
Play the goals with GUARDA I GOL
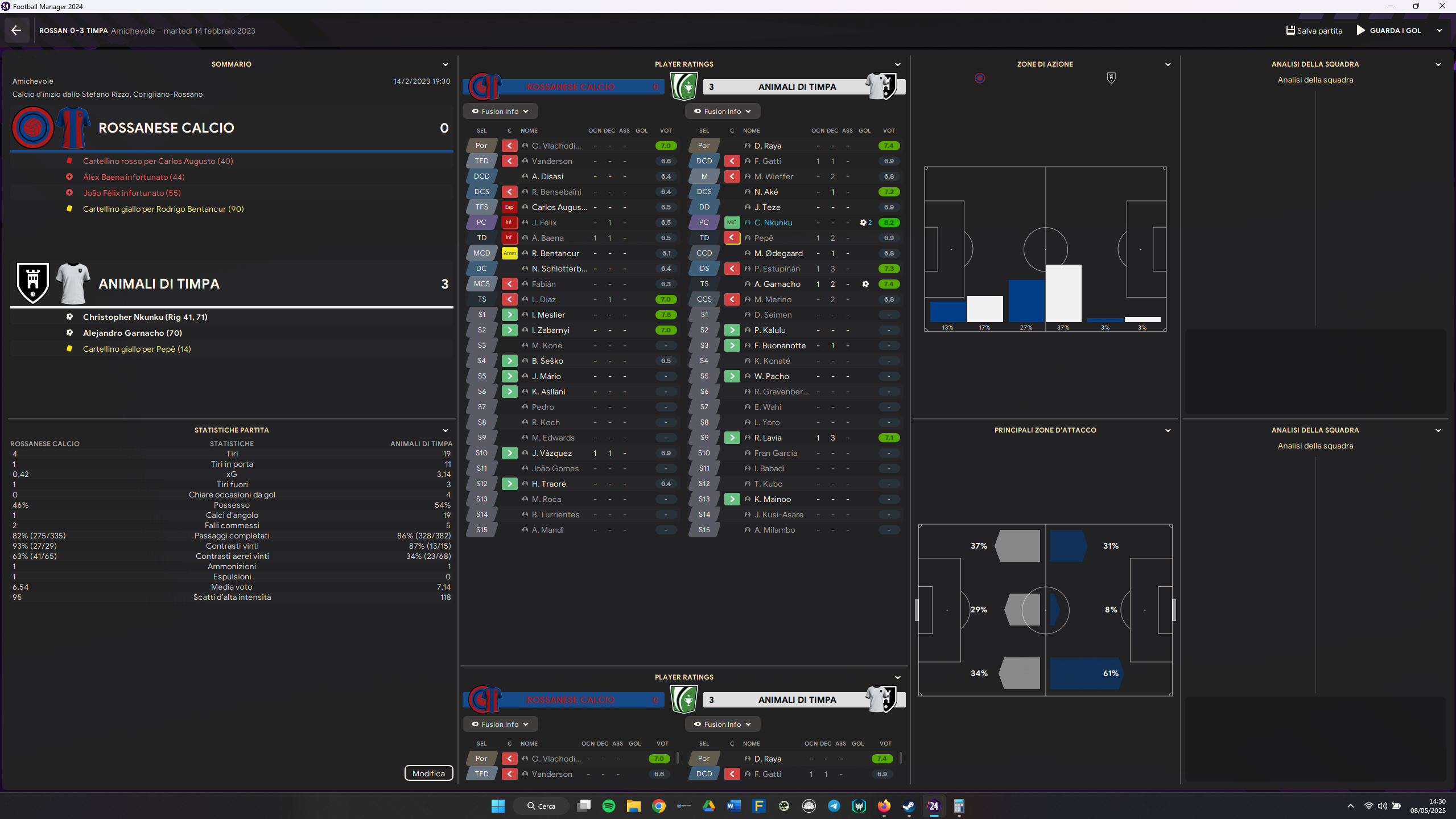point(1389,31)
